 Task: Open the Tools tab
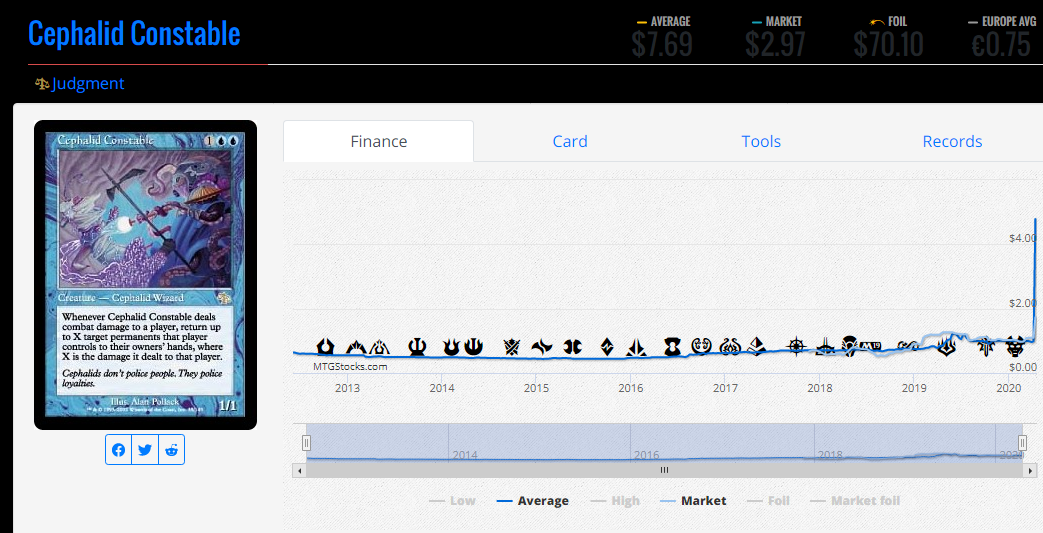pyautogui.click(x=761, y=141)
